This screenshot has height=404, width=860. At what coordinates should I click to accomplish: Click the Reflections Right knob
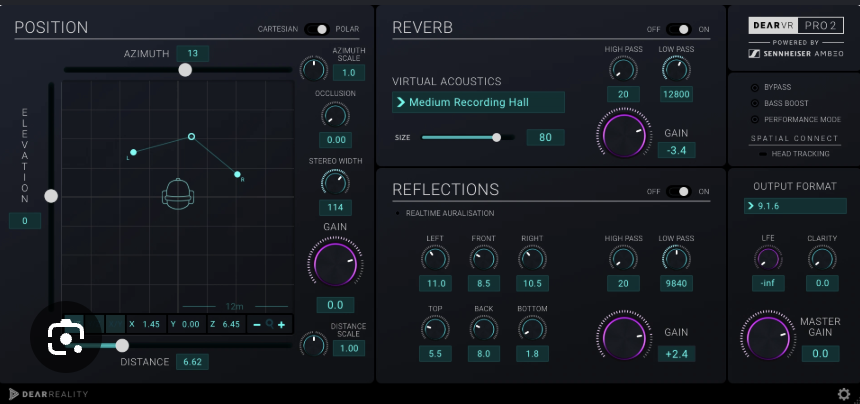pyautogui.click(x=532, y=259)
